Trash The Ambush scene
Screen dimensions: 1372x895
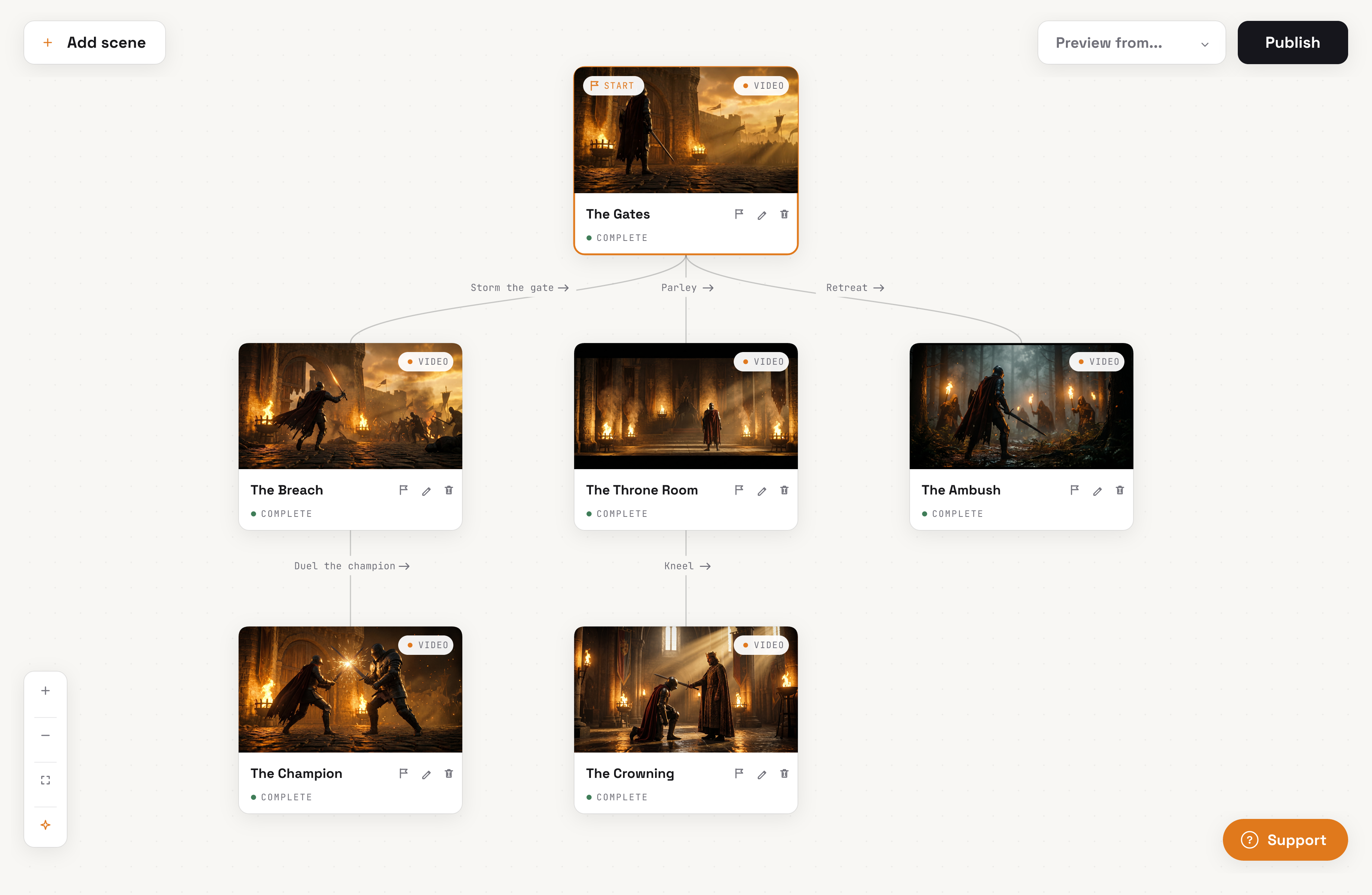pyautogui.click(x=1120, y=490)
